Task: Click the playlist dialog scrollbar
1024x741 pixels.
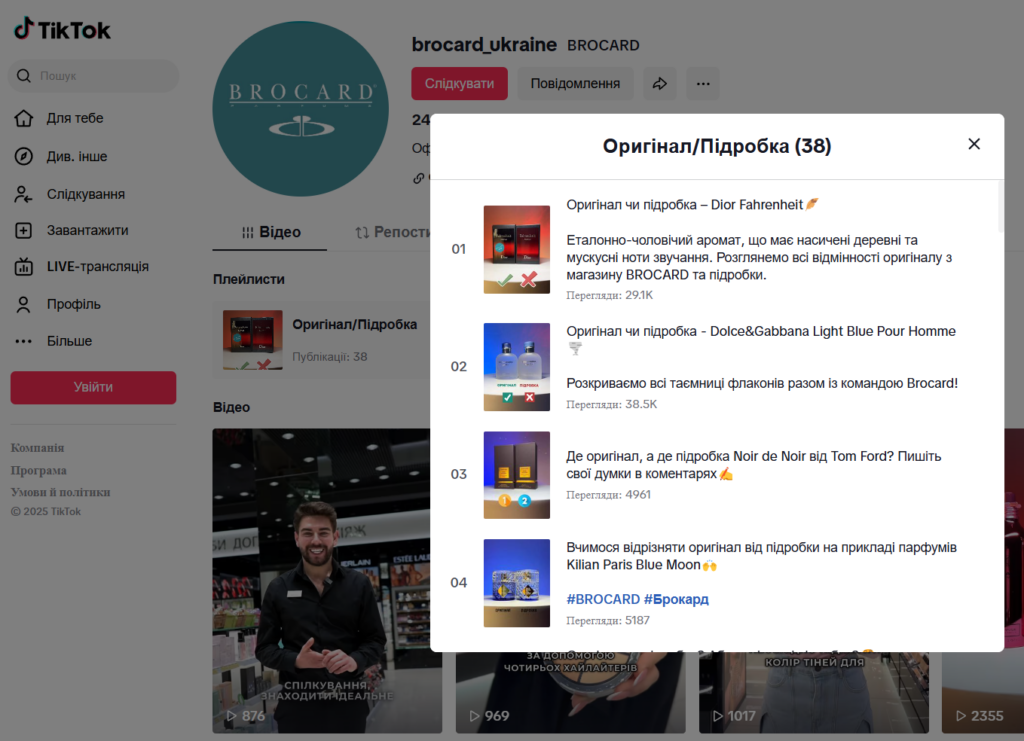Action: tap(1000, 207)
